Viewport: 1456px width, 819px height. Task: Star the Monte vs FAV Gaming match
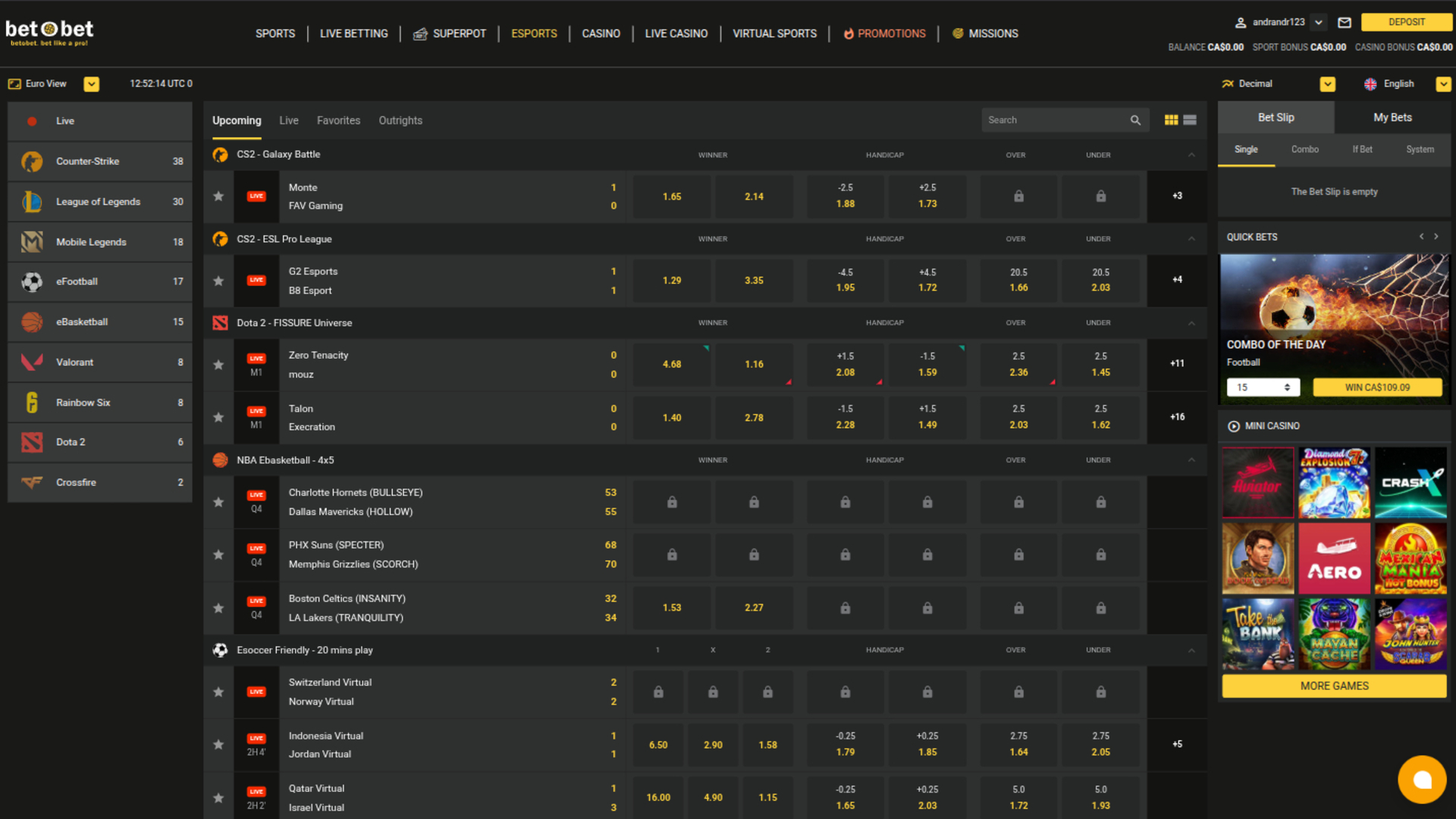click(218, 196)
